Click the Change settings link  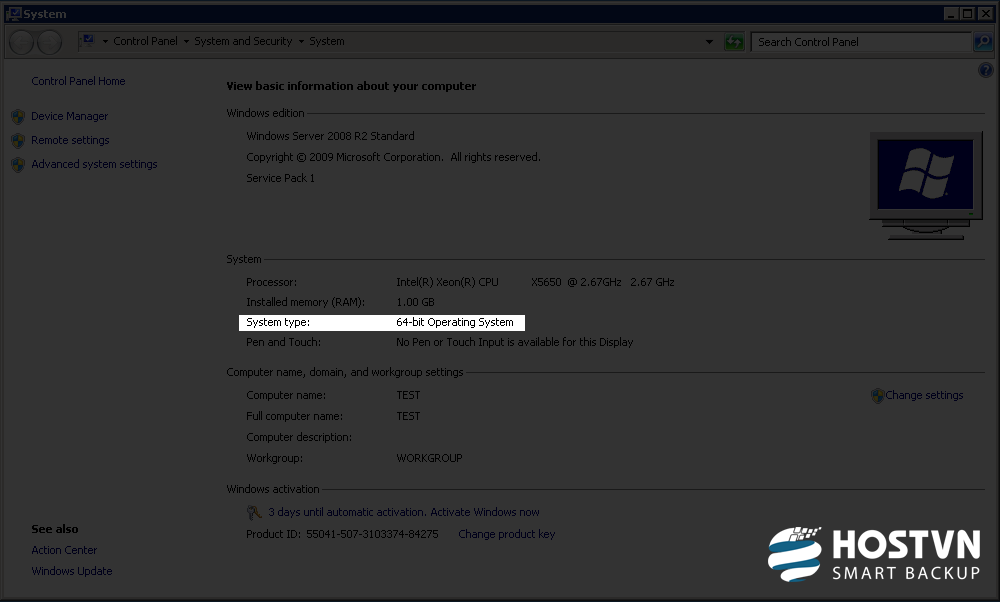[924, 395]
